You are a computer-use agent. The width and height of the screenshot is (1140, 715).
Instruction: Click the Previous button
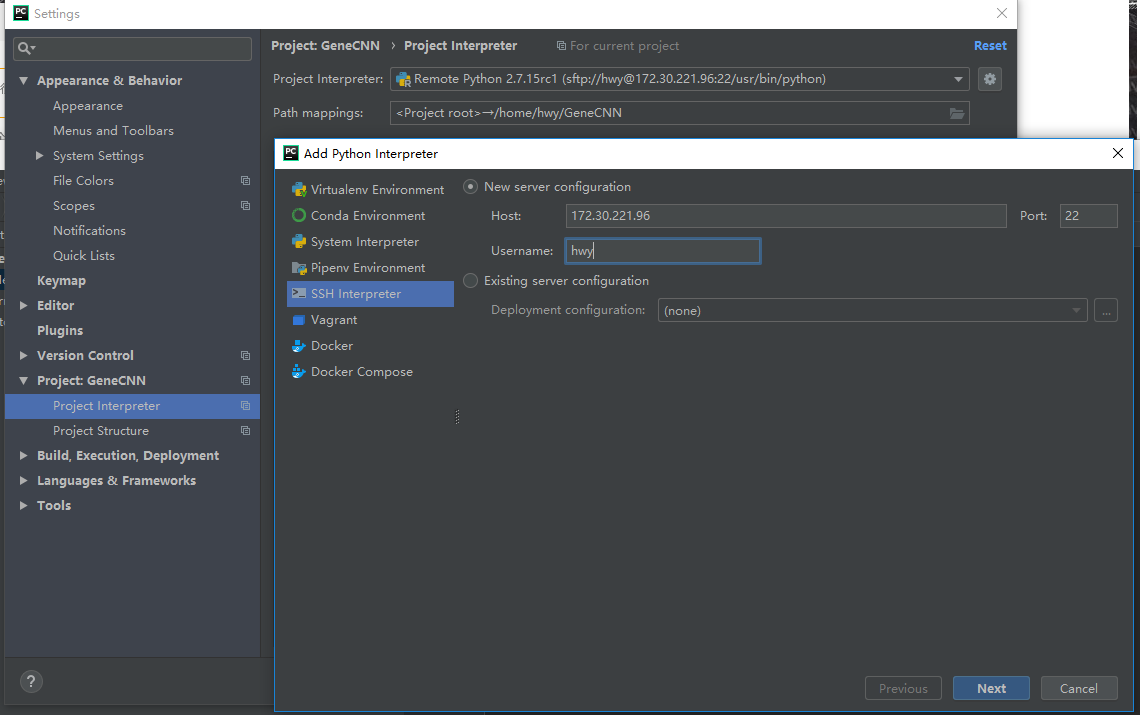903,688
